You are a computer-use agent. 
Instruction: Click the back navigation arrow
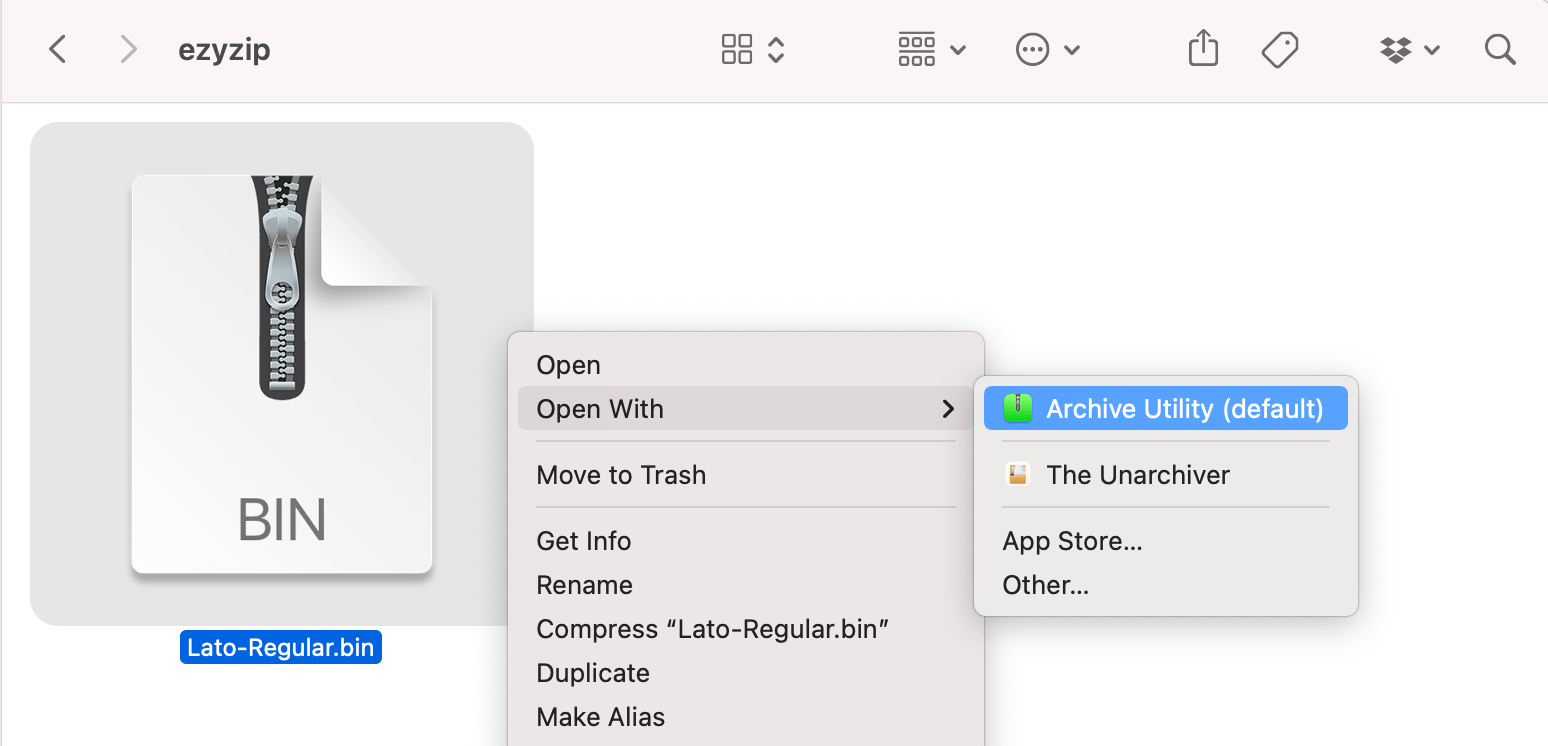click(x=57, y=48)
